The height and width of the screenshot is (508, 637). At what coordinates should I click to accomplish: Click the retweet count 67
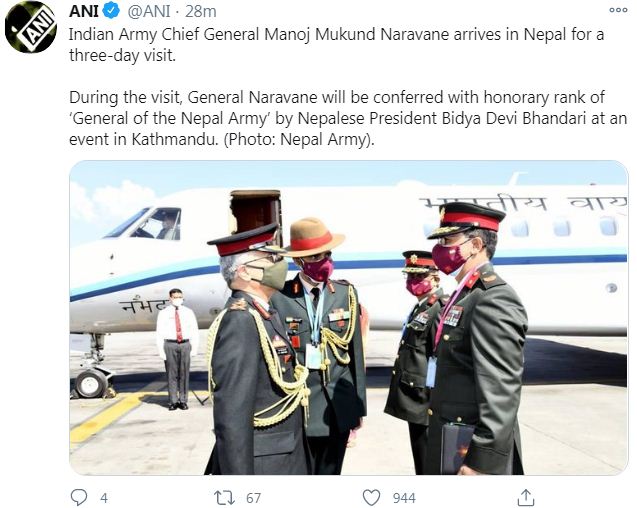[253, 498]
